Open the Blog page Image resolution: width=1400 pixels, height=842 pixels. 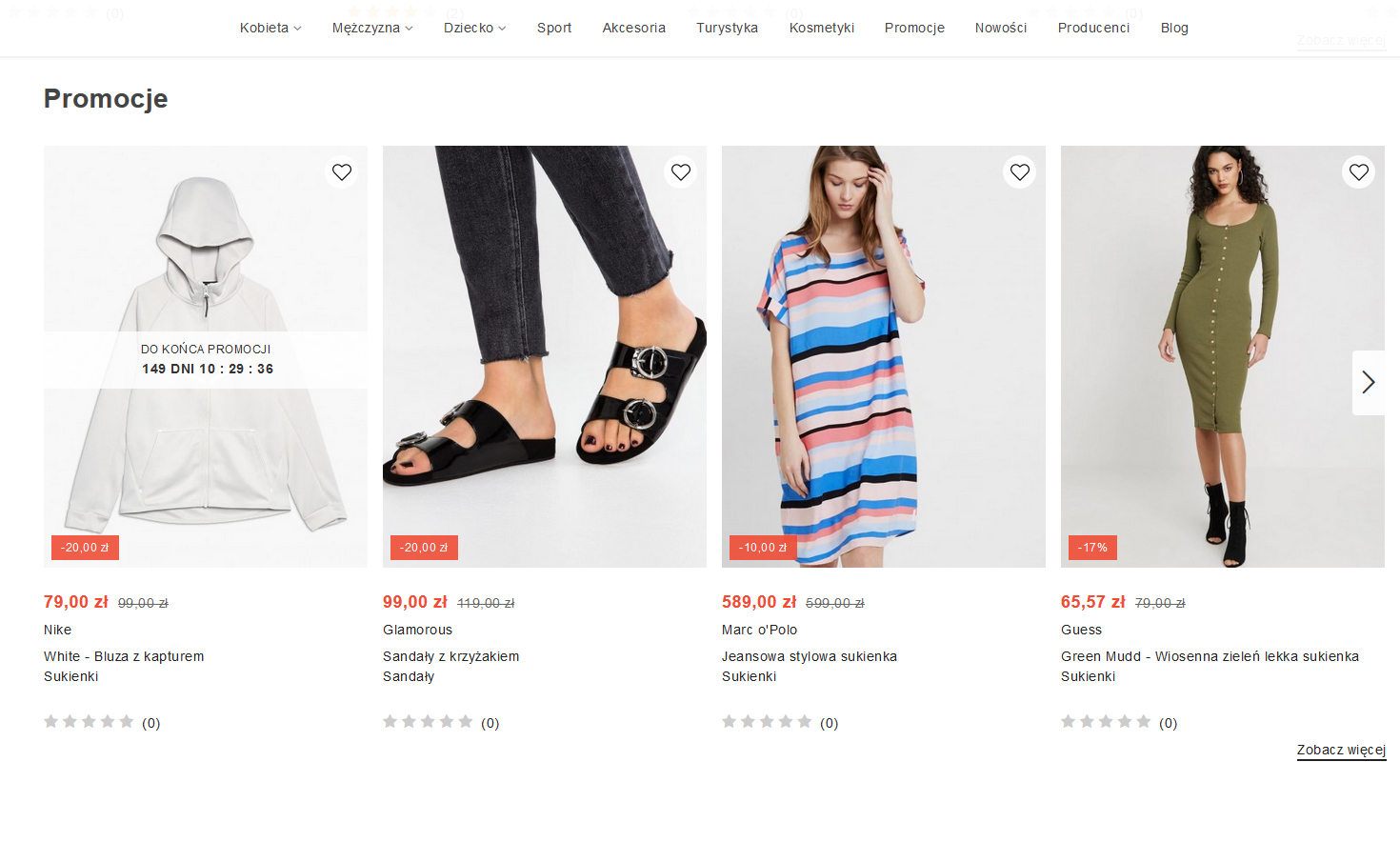point(1174,28)
